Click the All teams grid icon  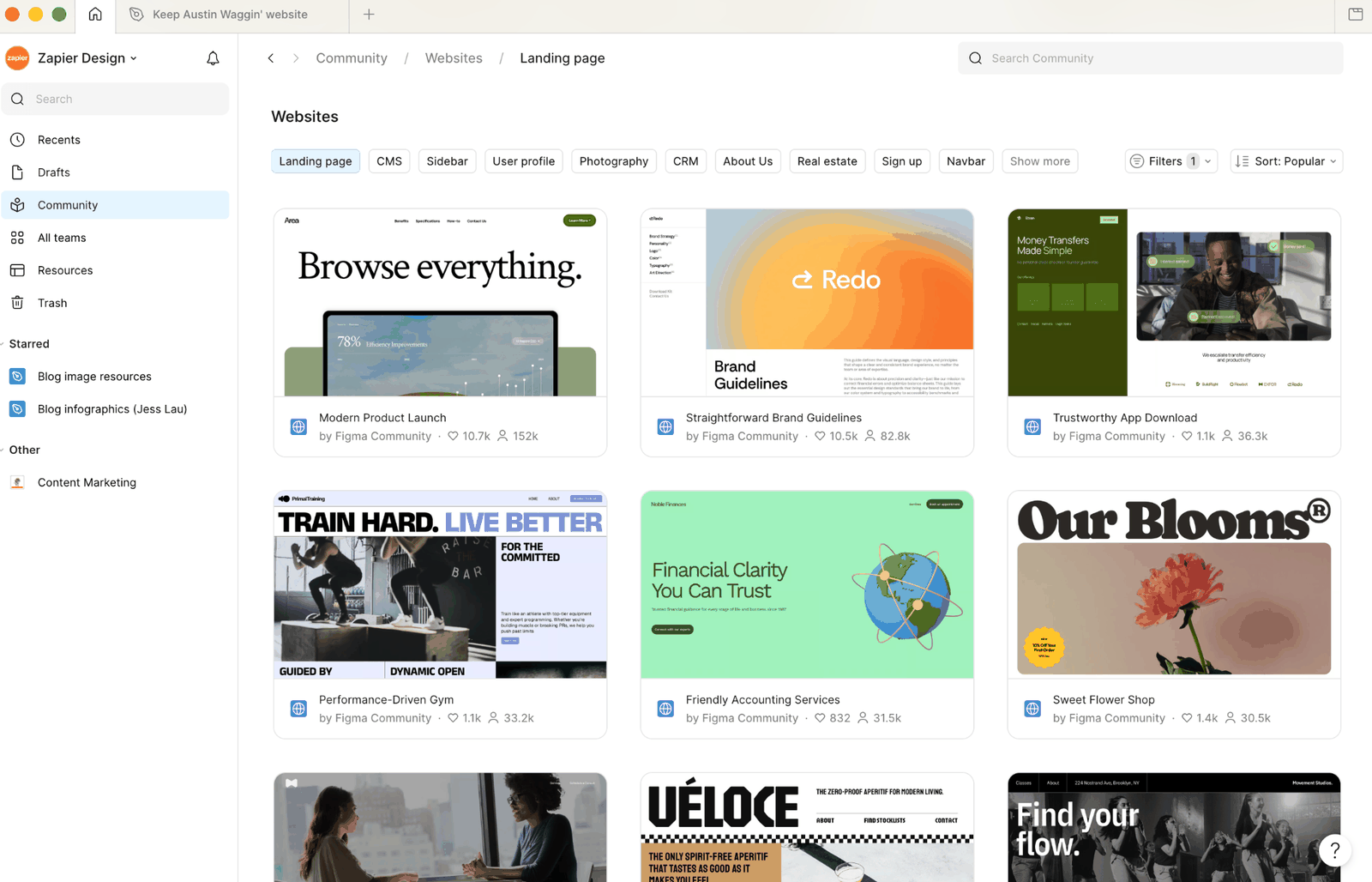pos(17,238)
